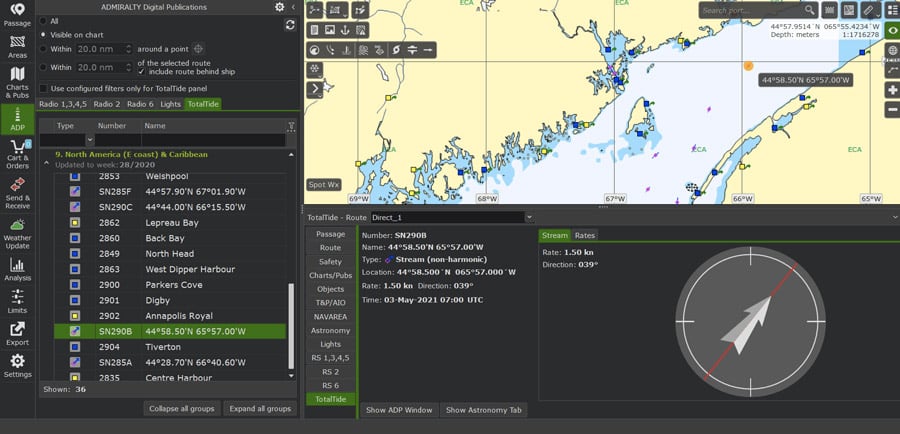Open the Type filter dropdown
Screen dimensions: 900x434
90,140
